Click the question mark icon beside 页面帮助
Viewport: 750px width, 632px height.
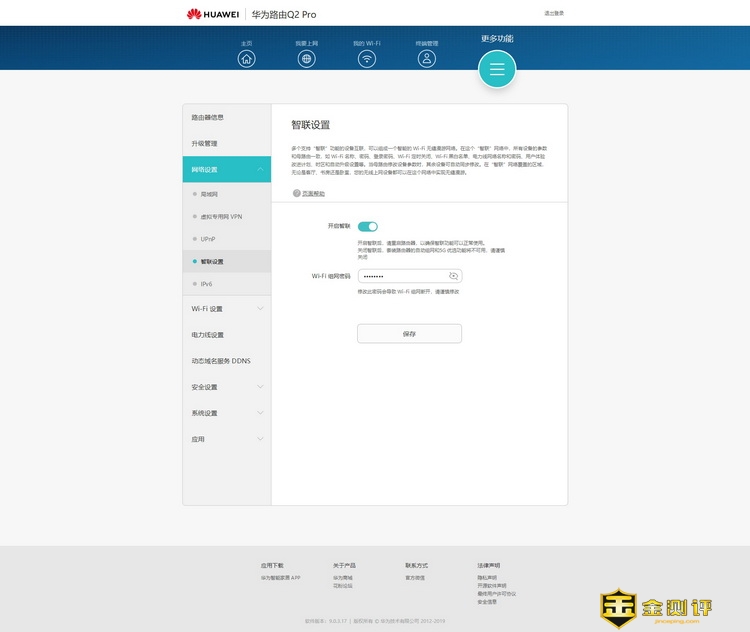[296, 193]
